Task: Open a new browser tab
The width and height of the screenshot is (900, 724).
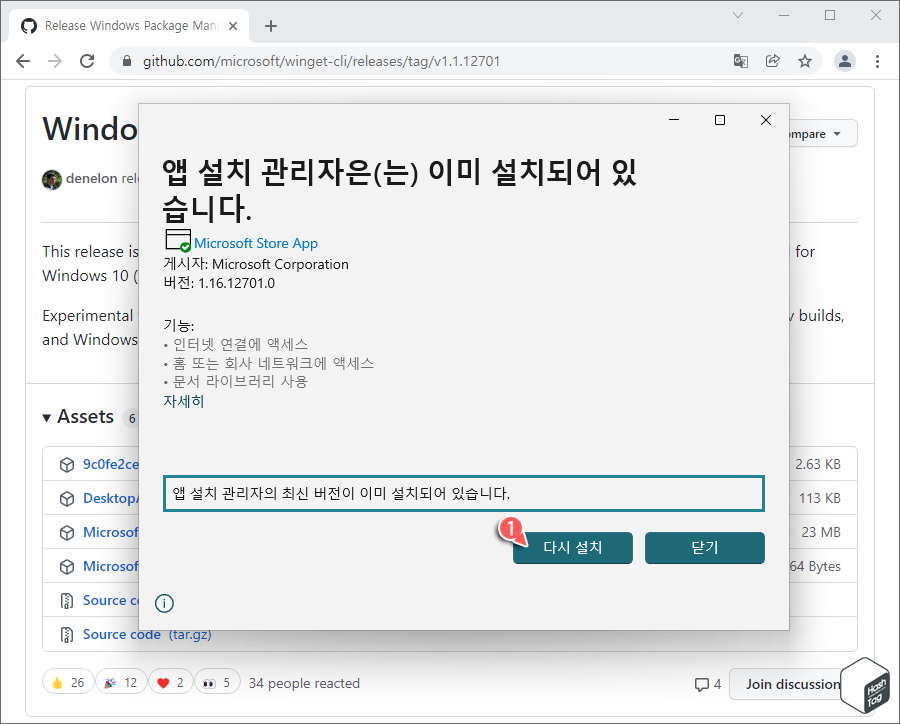Action: 271,26
